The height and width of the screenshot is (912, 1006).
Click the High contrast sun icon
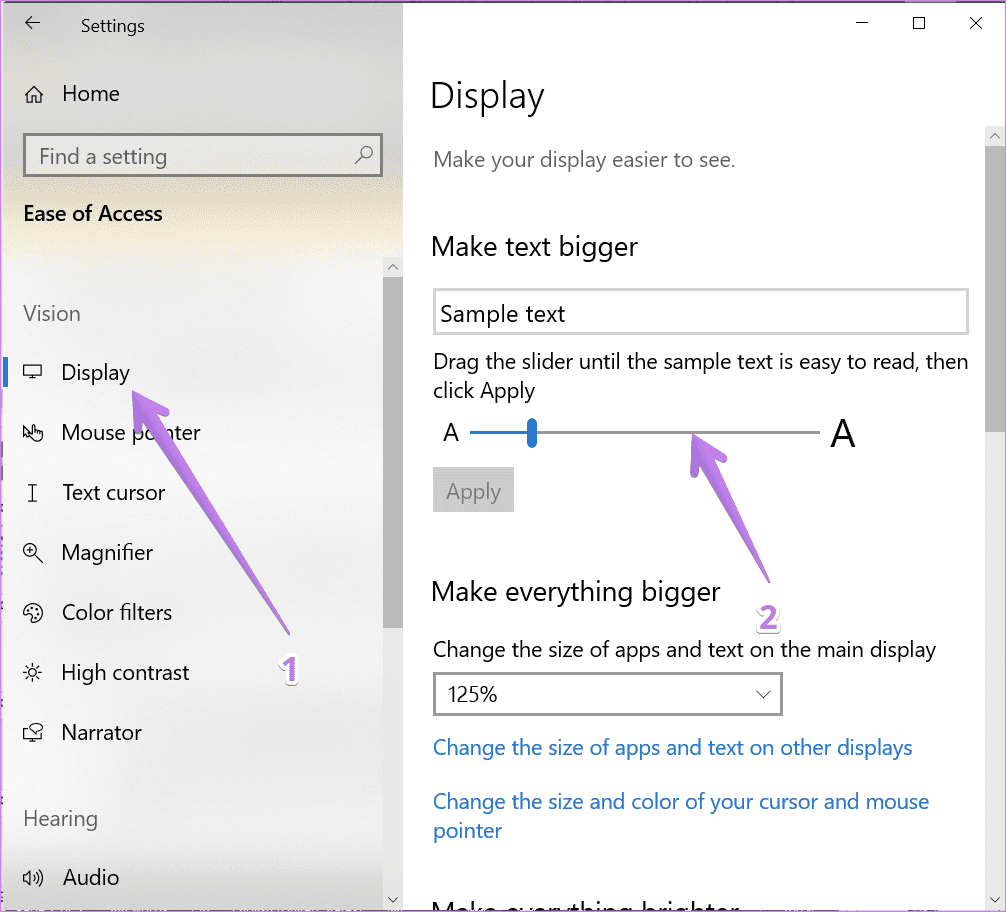[x=33, y=673]
